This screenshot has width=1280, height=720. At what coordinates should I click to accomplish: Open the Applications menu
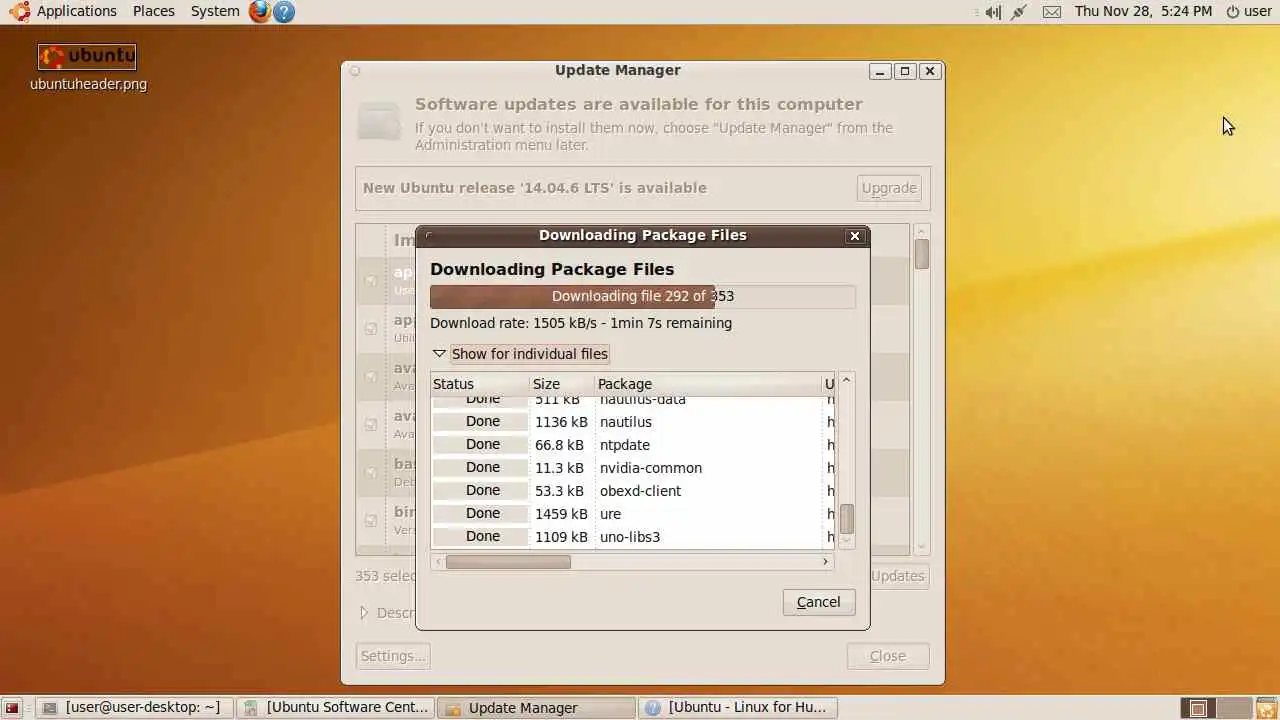[x=76, y=11]
